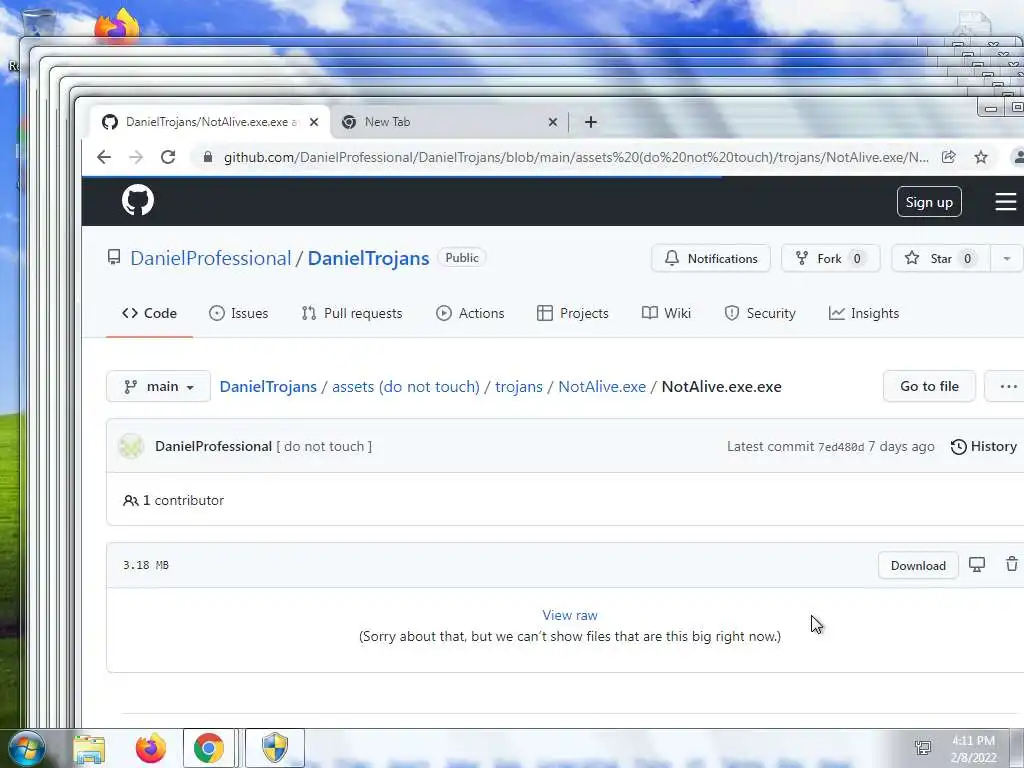Click DanielProfessional avatar in commit row
The height and width of the screenshot is (768, 1024).
(131, 446)
